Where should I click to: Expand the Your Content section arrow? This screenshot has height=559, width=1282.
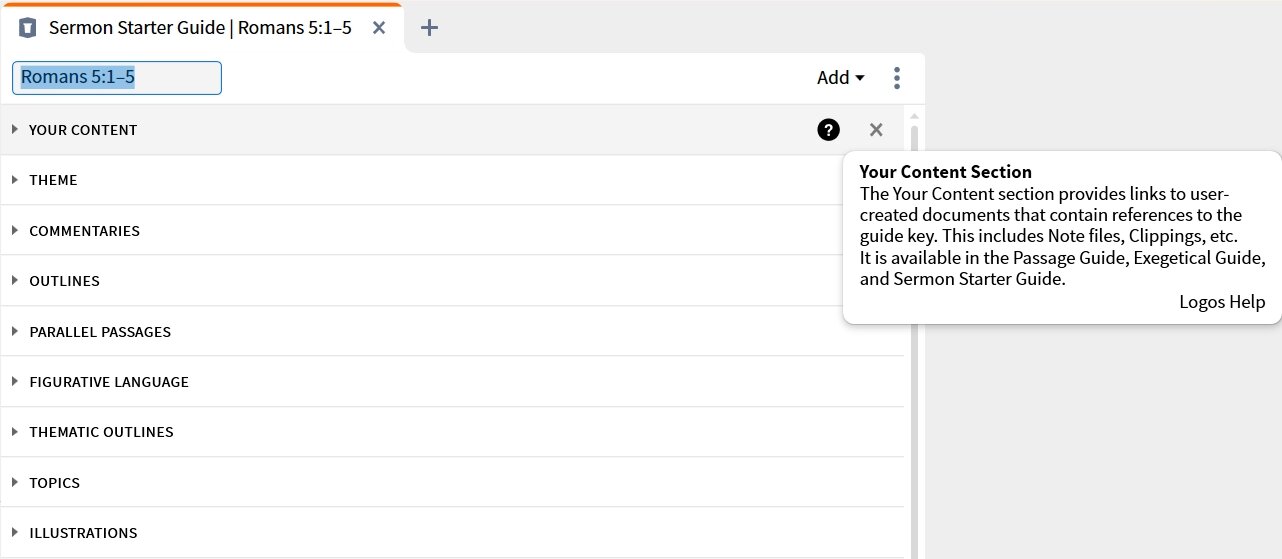[15, 130]
